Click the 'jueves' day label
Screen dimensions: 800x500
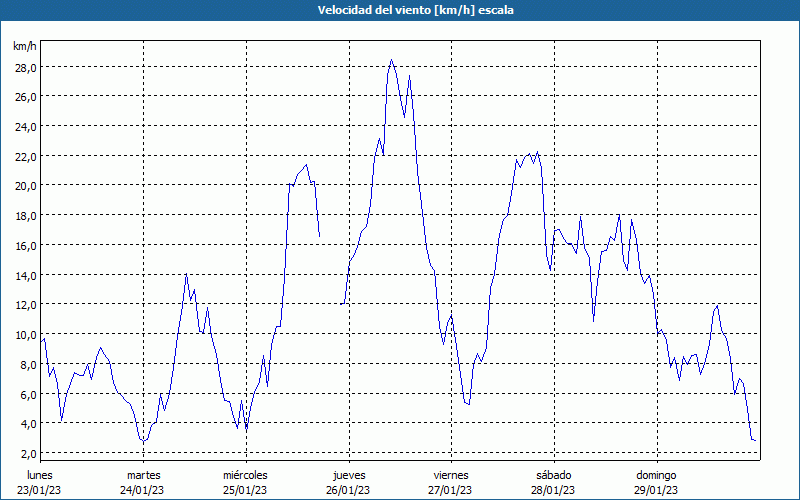pos(349,475)
